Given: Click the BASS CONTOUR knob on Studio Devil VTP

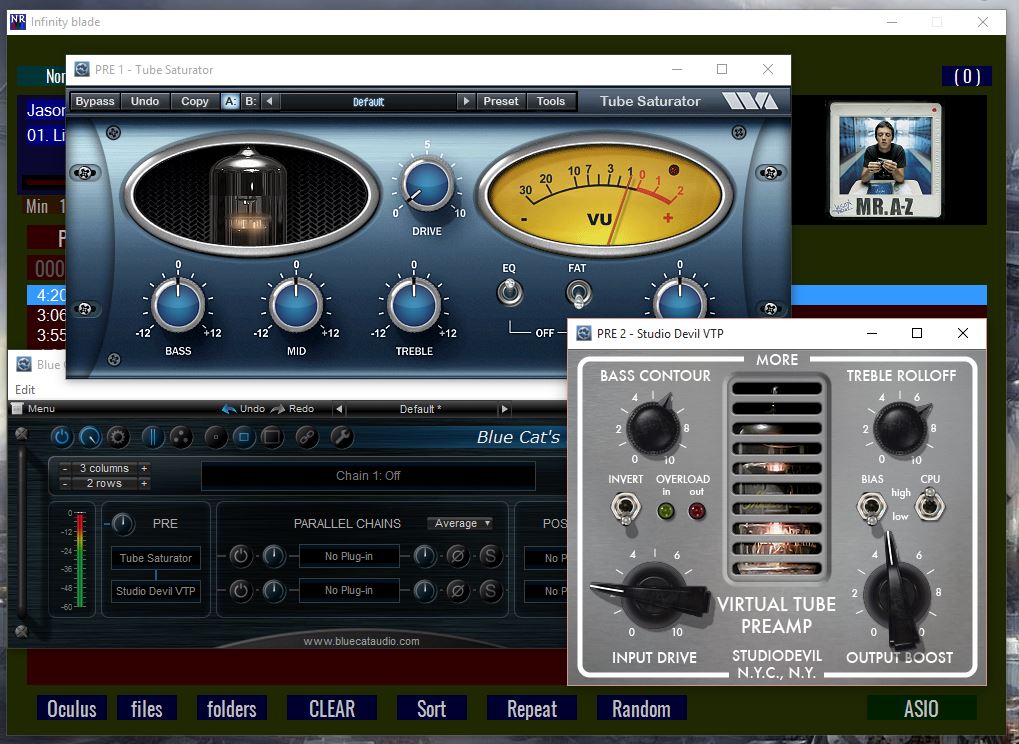Looking at the screenshot, I should coord(653,427).
